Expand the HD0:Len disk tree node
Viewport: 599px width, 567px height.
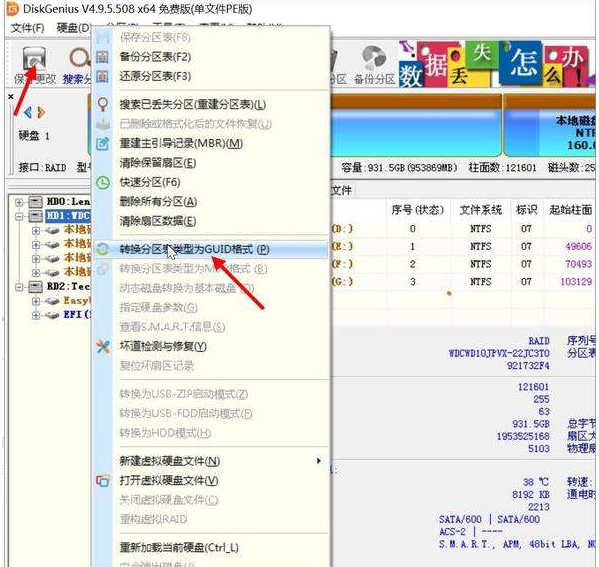[19, 202]
